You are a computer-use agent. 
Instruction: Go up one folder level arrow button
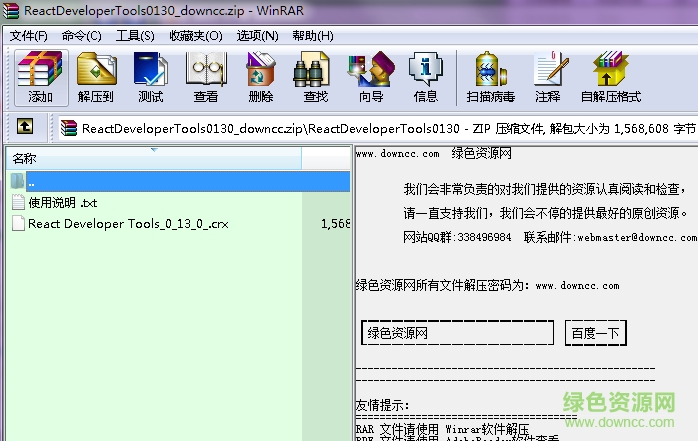point(25,126)
